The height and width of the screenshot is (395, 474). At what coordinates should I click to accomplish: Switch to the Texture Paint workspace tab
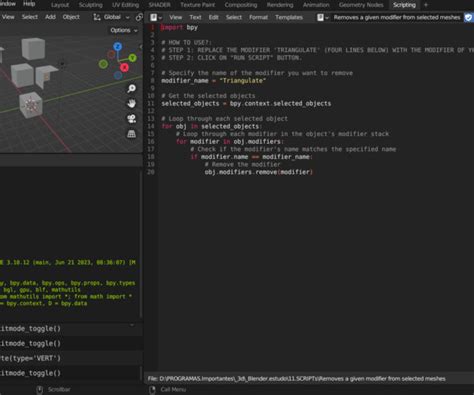coord(198,5)
